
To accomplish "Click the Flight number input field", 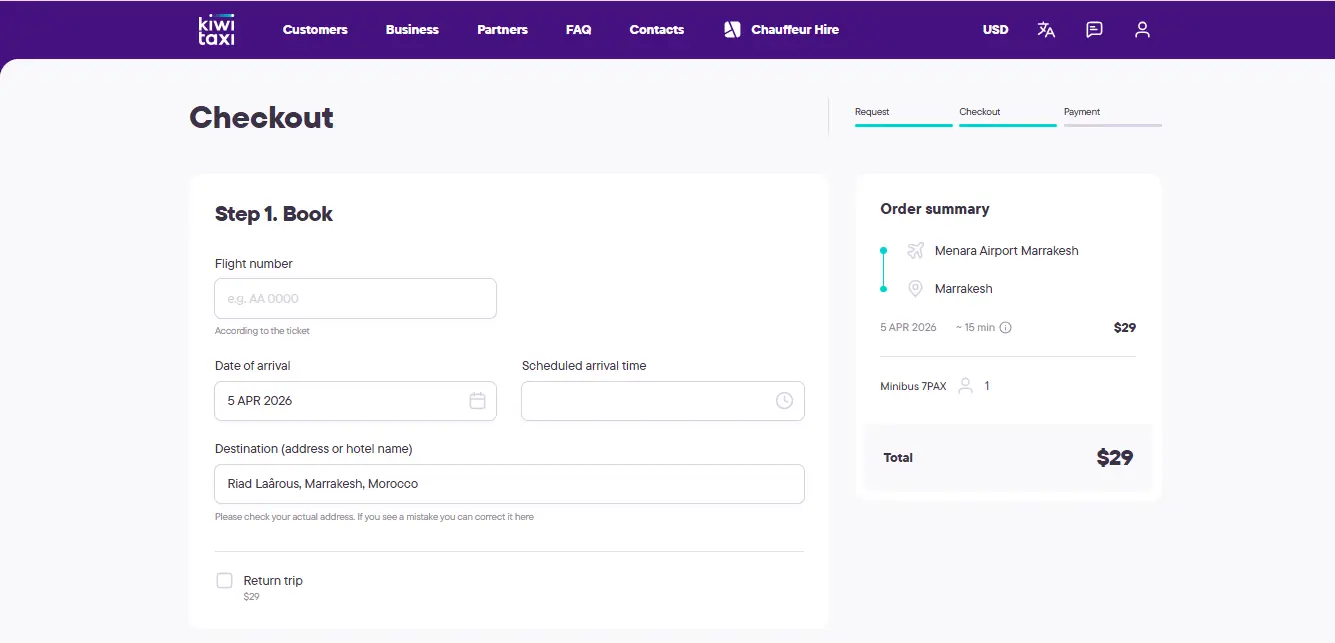I will pyautogui.click(x=355, y=298).
